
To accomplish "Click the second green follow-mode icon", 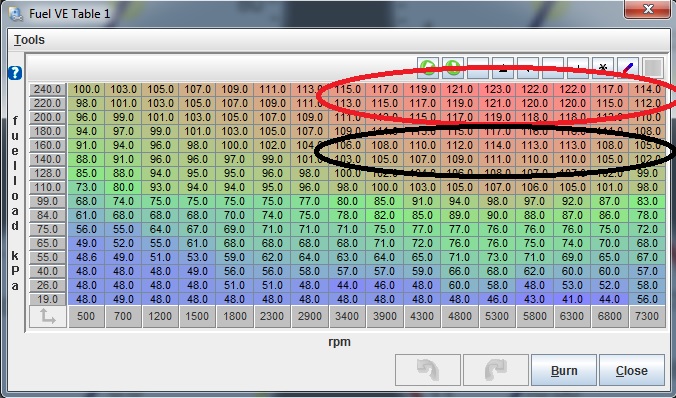I will [x=453, y=68].
